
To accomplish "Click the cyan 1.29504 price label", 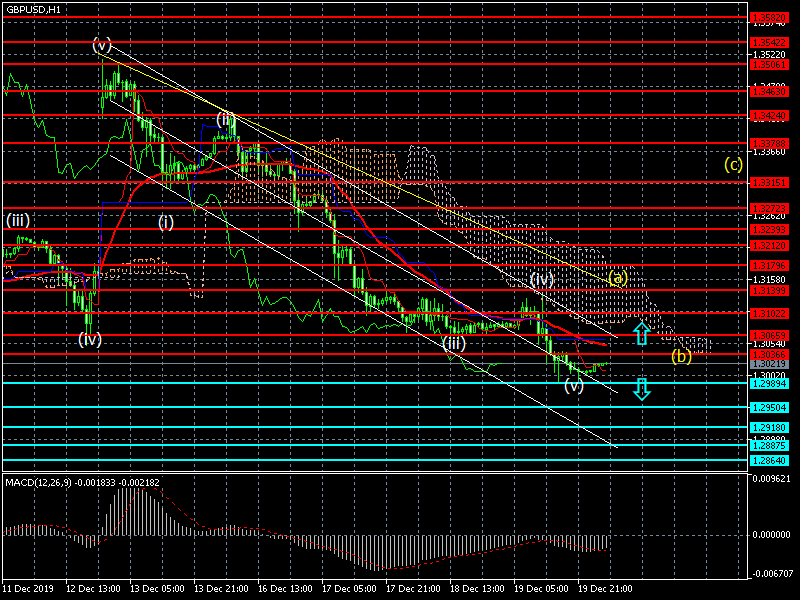I will click(769, 407).
